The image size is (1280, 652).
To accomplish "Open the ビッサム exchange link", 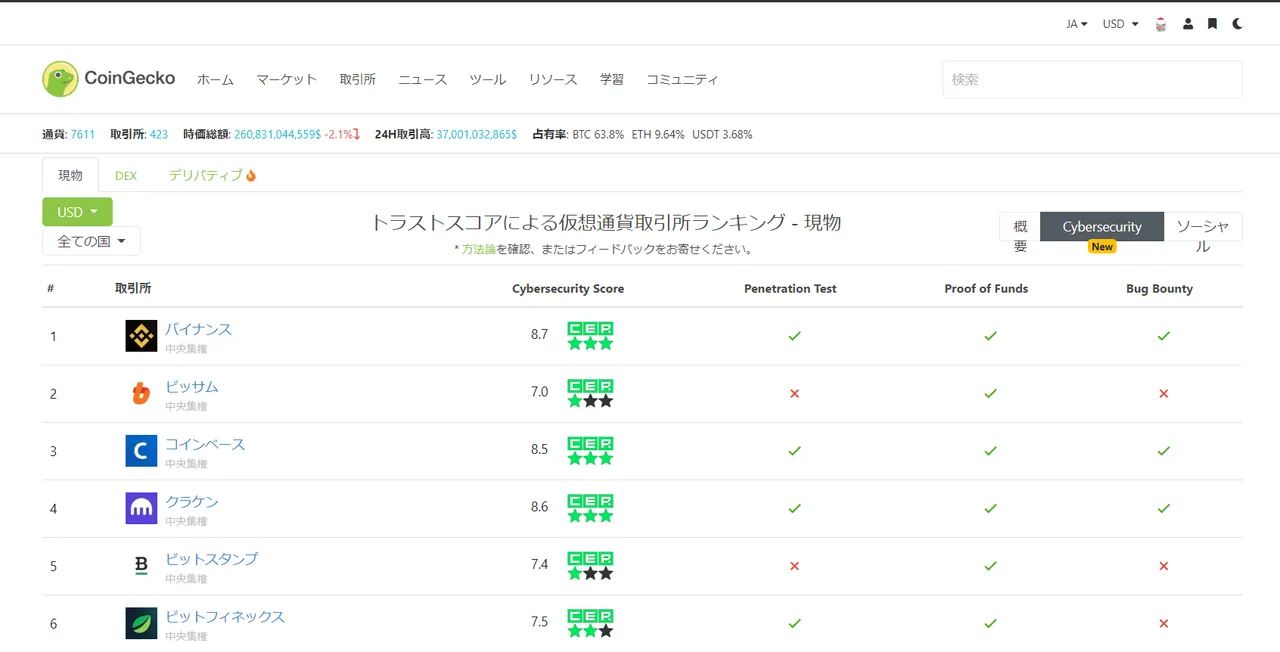I will pyautogui.click(x=191, y=386).
